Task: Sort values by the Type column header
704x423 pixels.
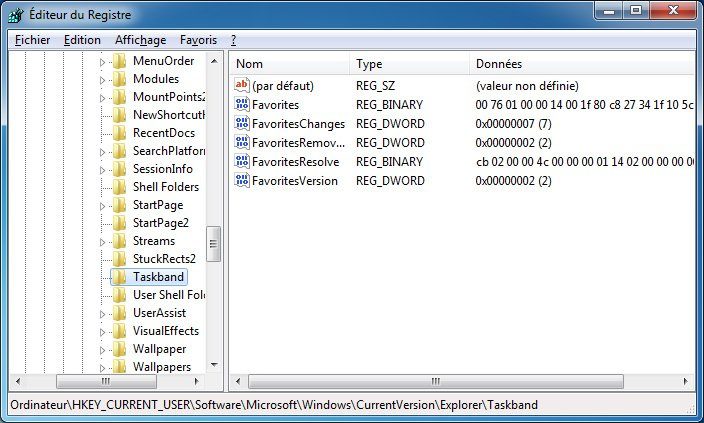Action: pos(409,64)
